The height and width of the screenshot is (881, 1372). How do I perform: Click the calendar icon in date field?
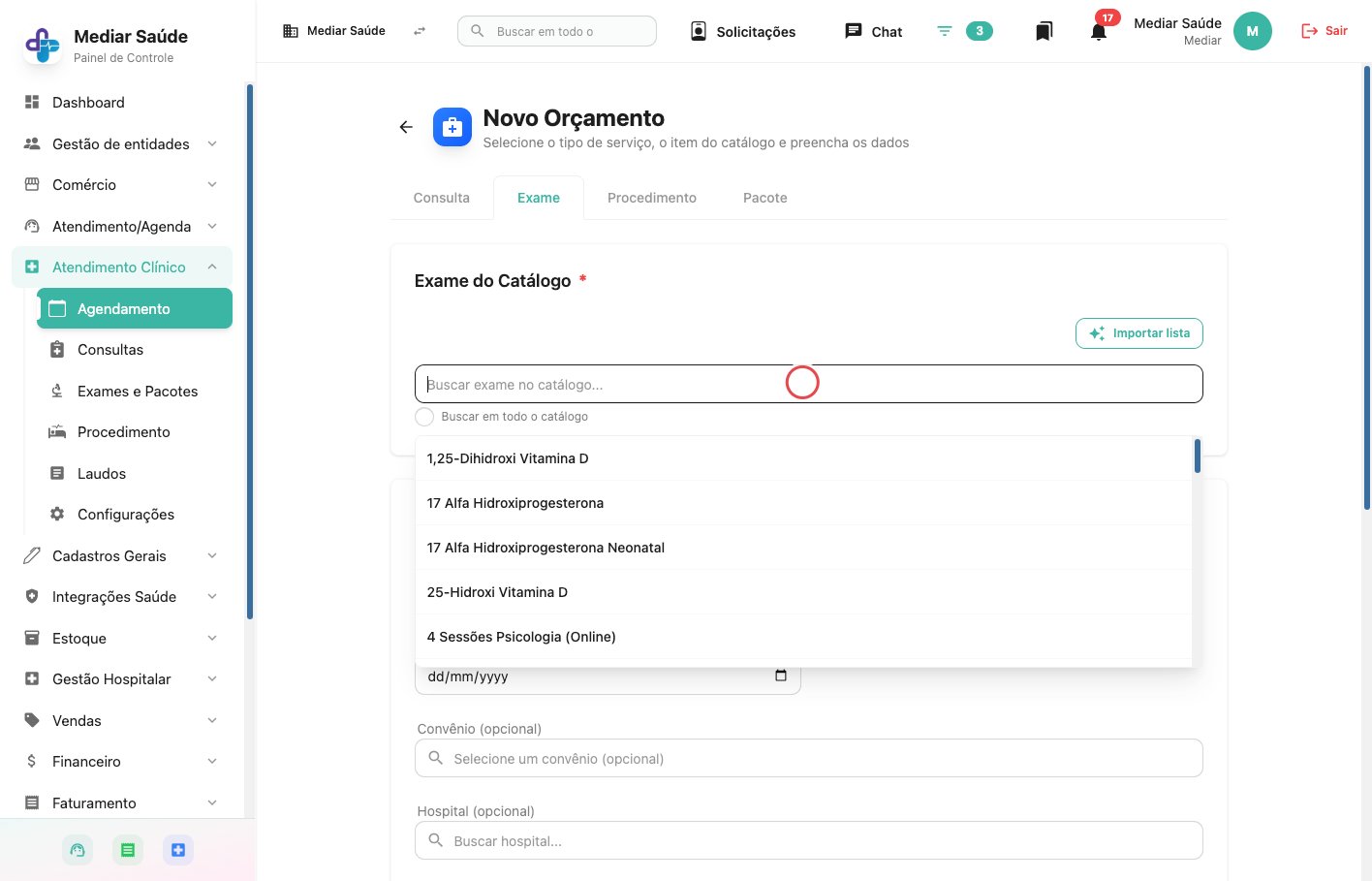pos(781,676)
